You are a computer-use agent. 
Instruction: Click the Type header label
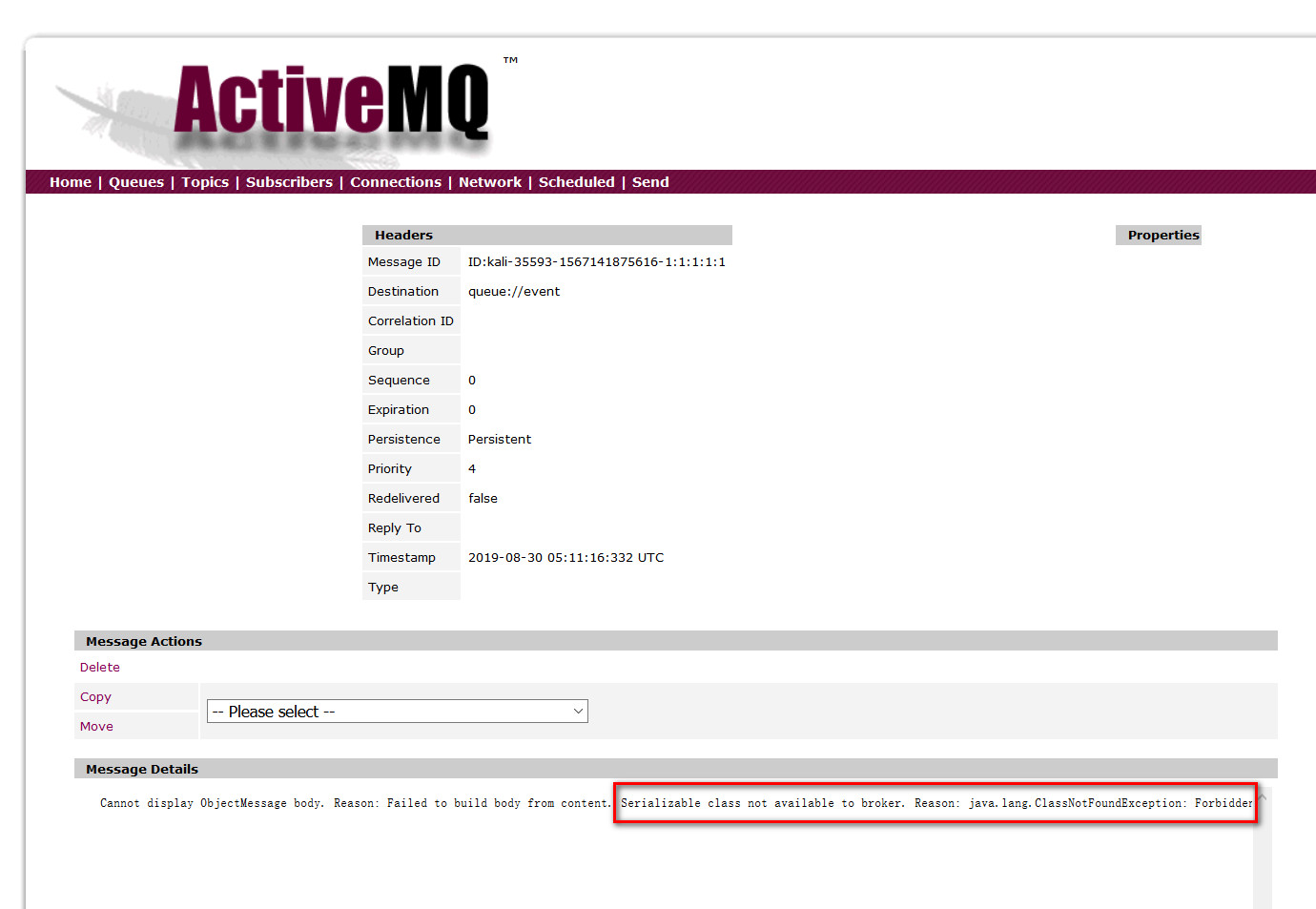(383, 588)
